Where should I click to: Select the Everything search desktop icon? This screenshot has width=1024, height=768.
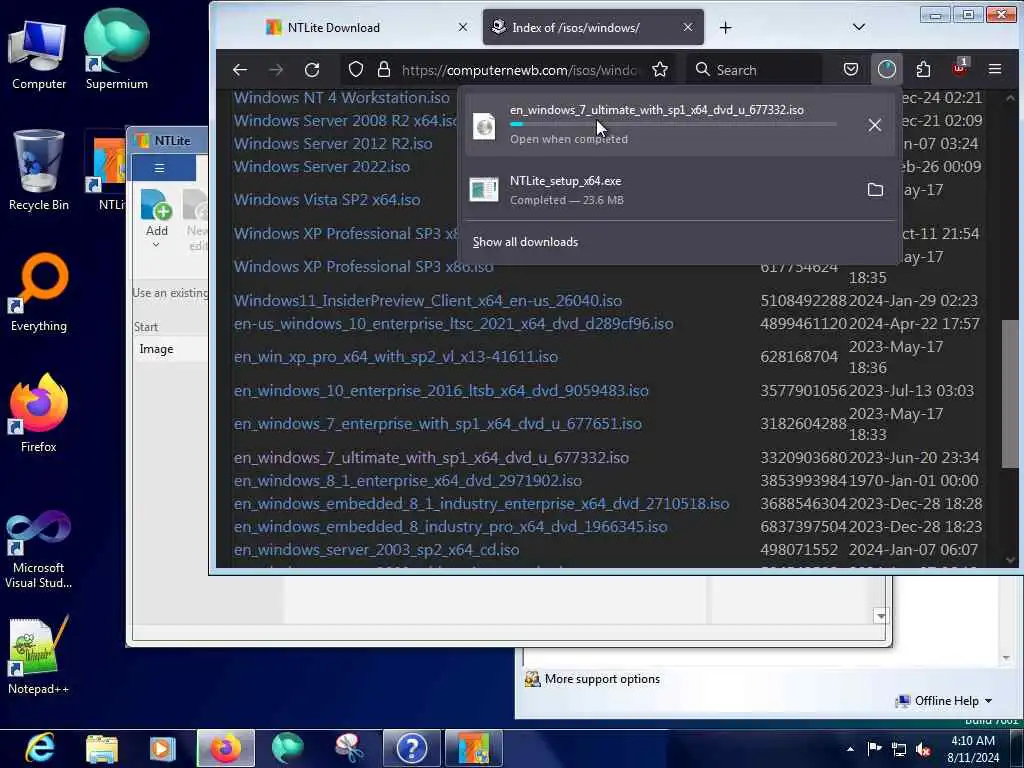(39, 293)
